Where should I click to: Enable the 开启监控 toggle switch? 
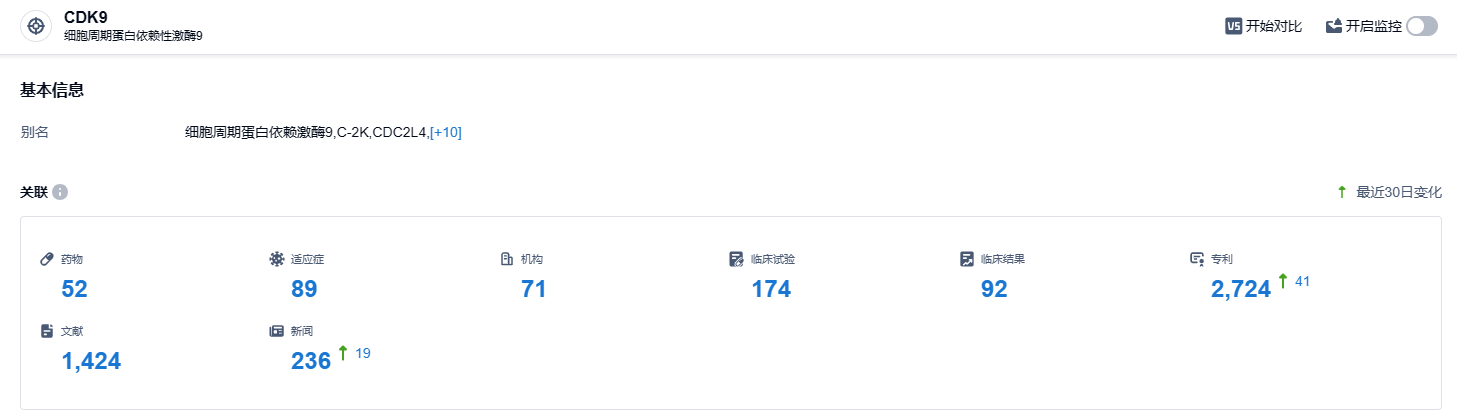tap(1421, 27)
